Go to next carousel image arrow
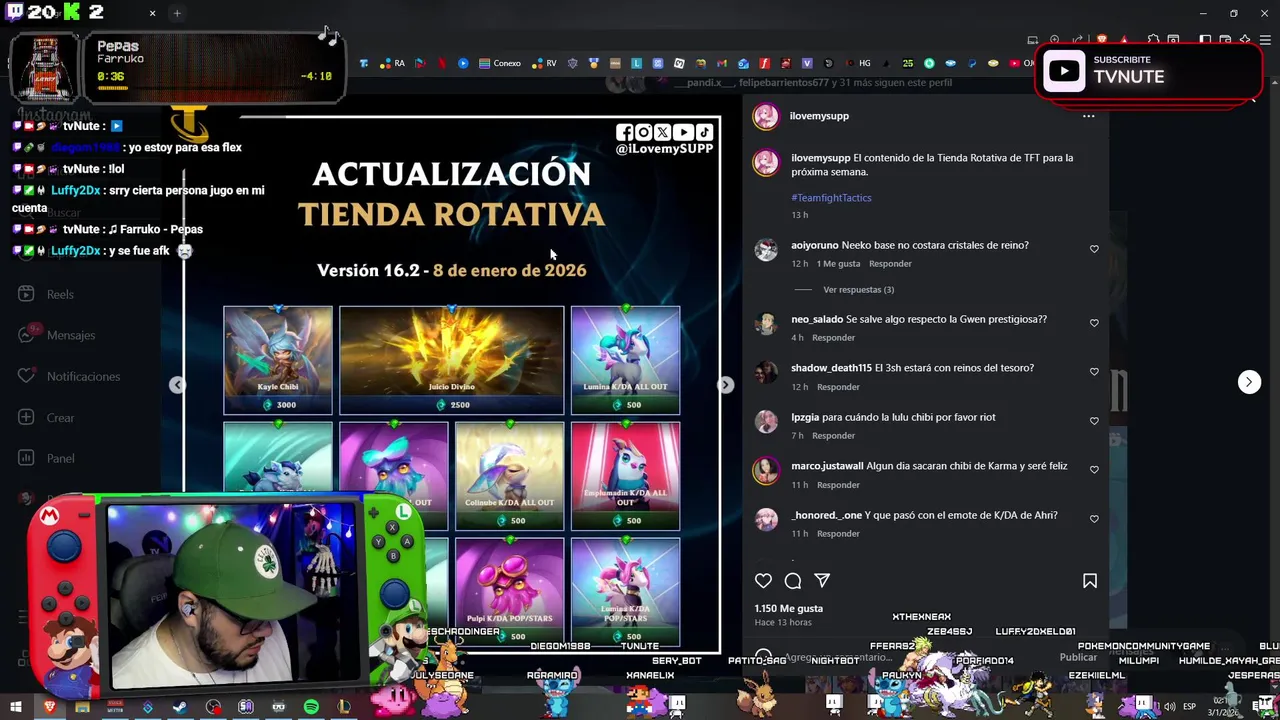Viewport: 1280px width, 720px height. [726, 385]
